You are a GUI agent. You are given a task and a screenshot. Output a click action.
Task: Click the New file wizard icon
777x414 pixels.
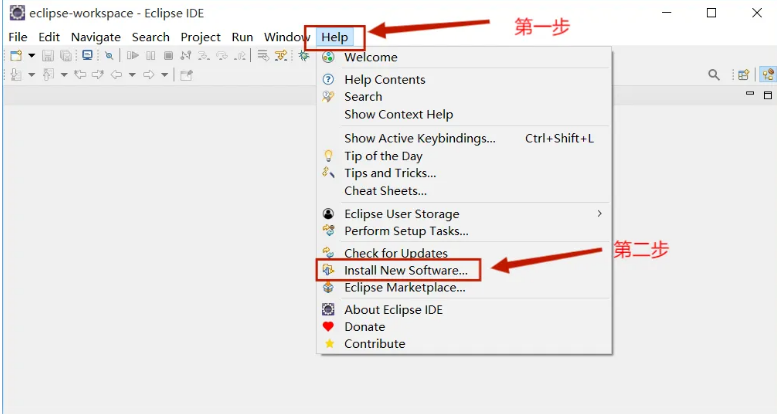tap(16, 56)
